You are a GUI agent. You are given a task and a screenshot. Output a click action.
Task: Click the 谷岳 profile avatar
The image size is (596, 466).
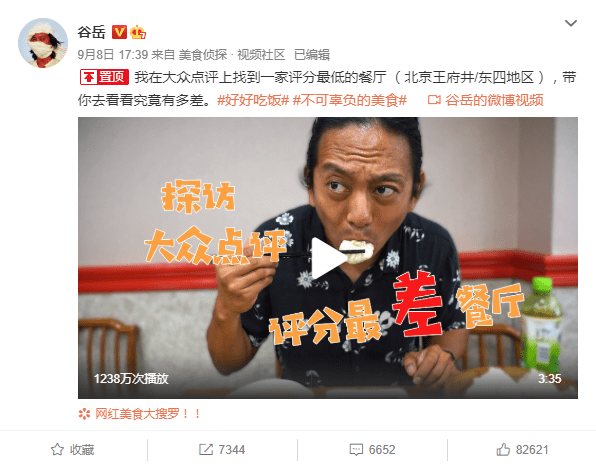(43, 43)
